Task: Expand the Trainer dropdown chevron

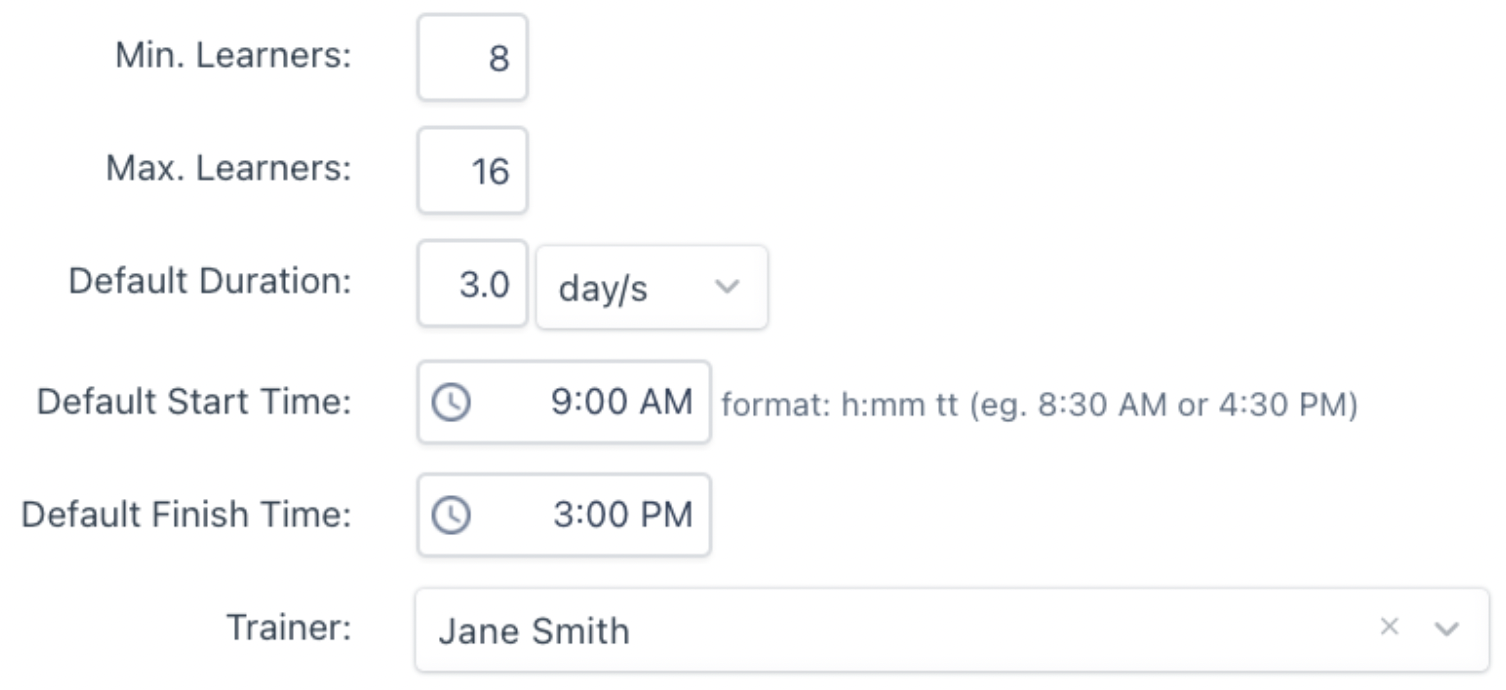Action: click(x=1447, y=629)
